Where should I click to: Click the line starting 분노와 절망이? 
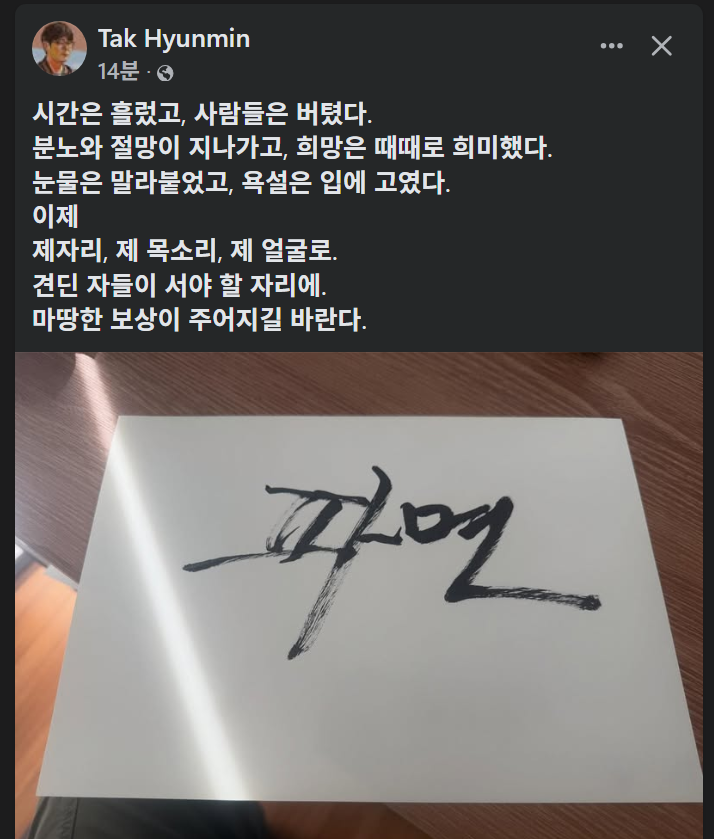292,147
